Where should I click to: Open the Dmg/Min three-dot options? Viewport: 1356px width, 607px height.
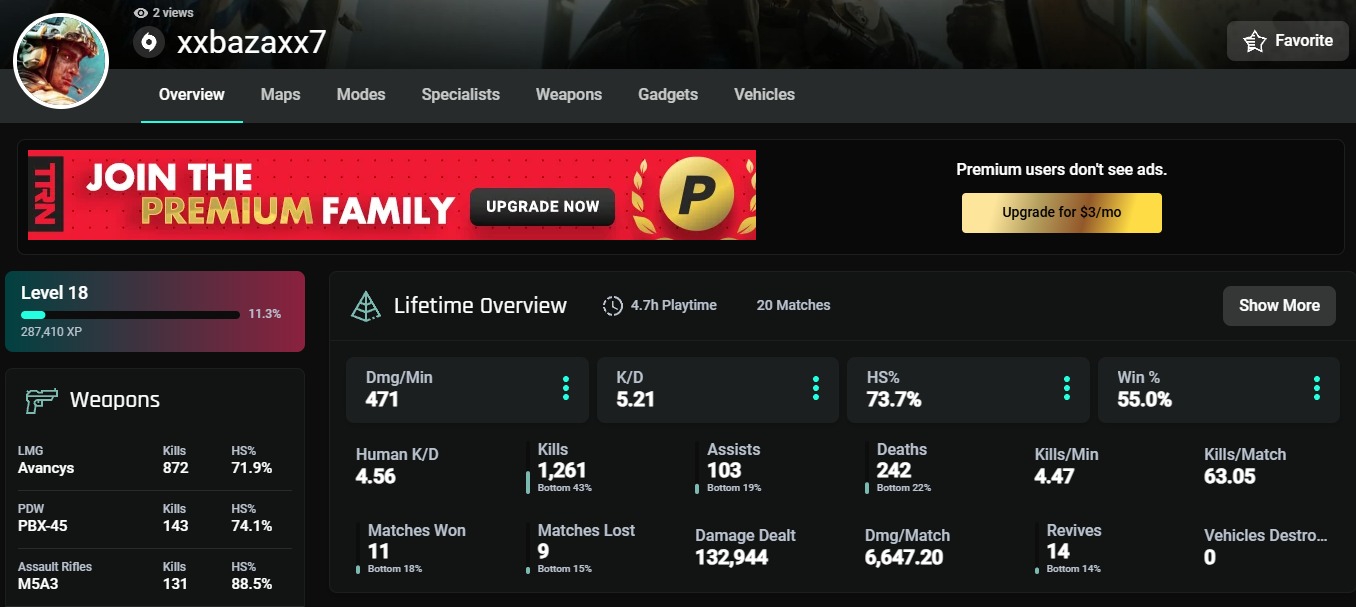pos(566,389)
